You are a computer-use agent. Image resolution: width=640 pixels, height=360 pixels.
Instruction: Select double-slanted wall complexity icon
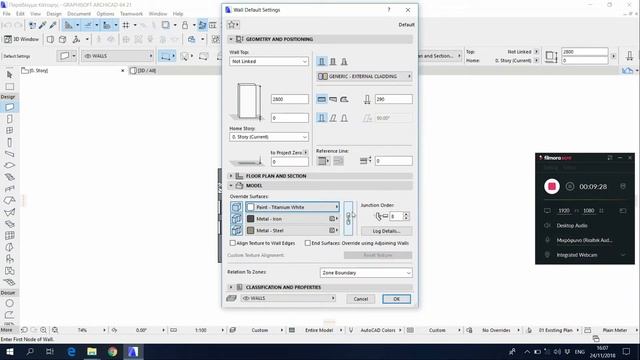pos(344,118)
